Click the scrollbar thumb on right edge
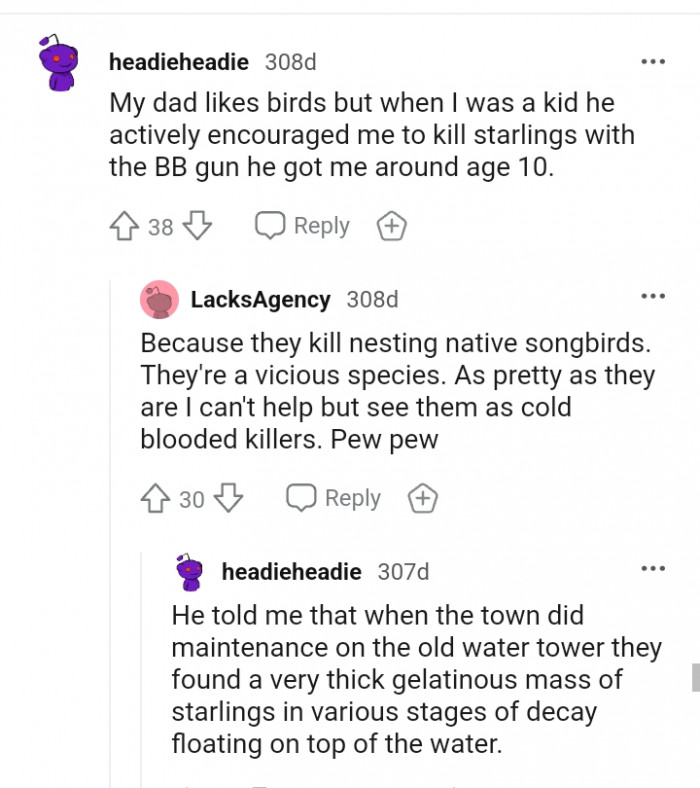Image resolution: width=700 pixels, height=788 pixels. [695, 677]
